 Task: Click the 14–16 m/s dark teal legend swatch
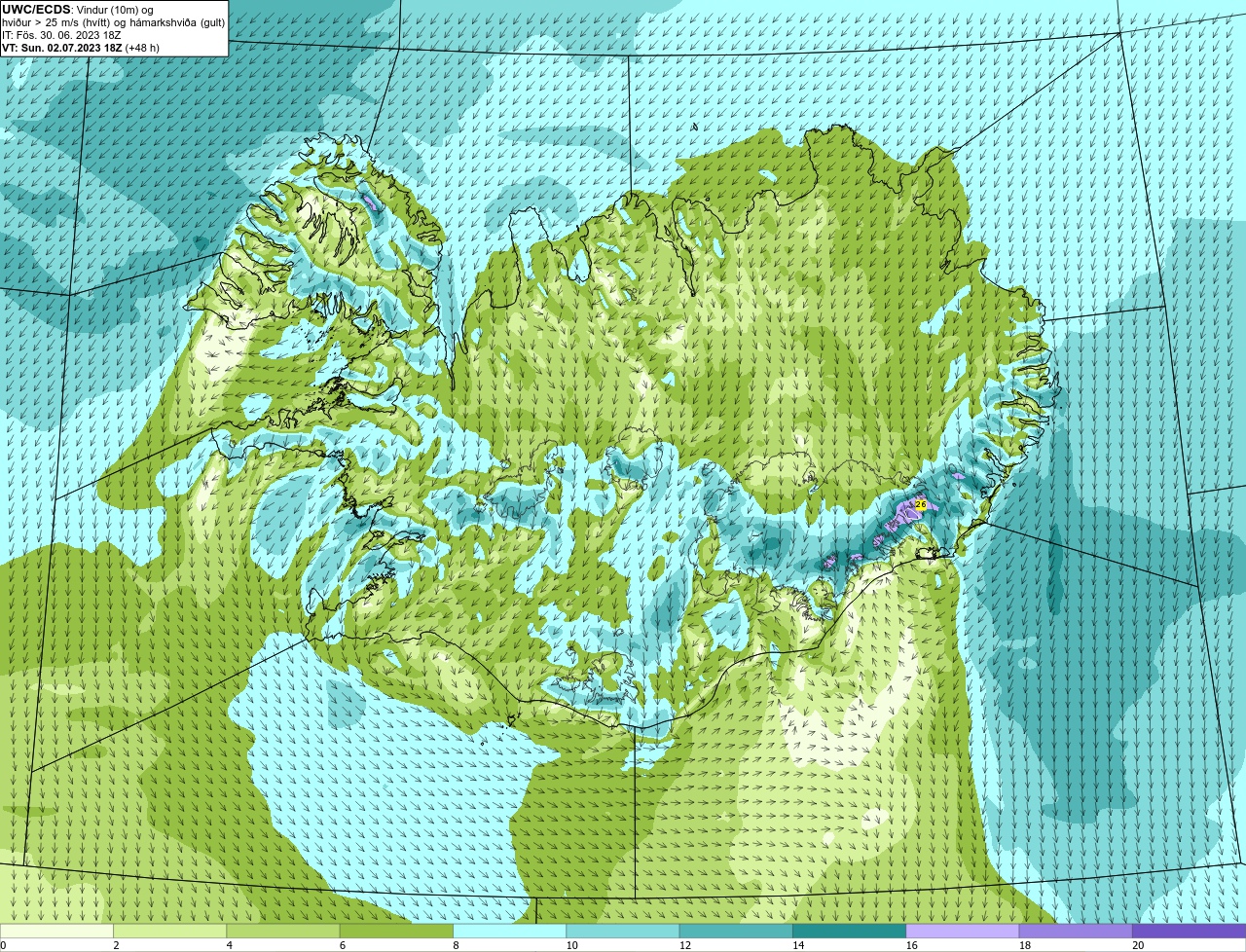[x=849, y=931]
